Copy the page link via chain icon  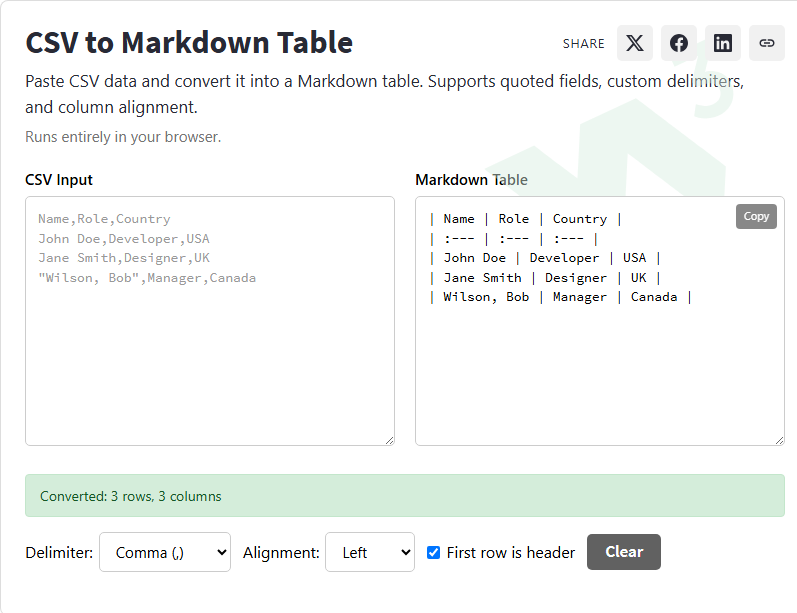coord(767,43)
